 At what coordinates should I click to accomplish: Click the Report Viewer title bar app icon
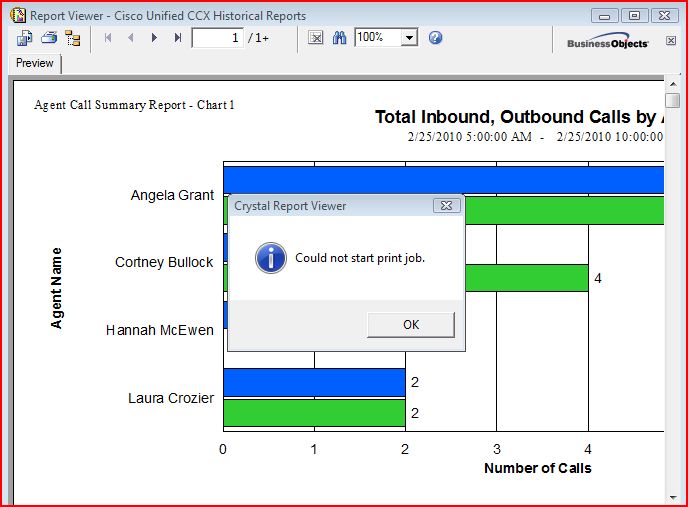(18, 15)
